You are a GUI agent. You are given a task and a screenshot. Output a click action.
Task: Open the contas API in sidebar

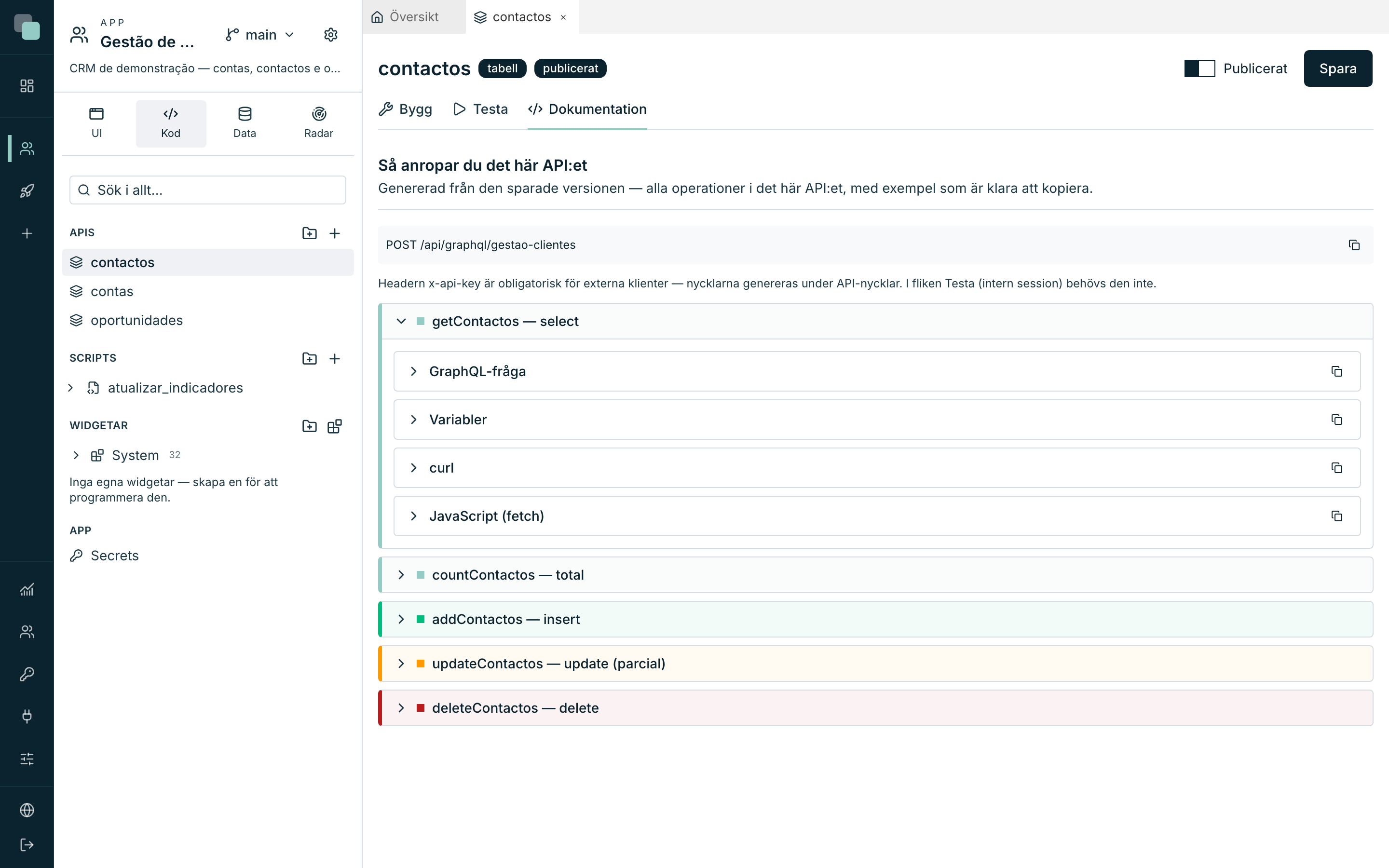208,292
